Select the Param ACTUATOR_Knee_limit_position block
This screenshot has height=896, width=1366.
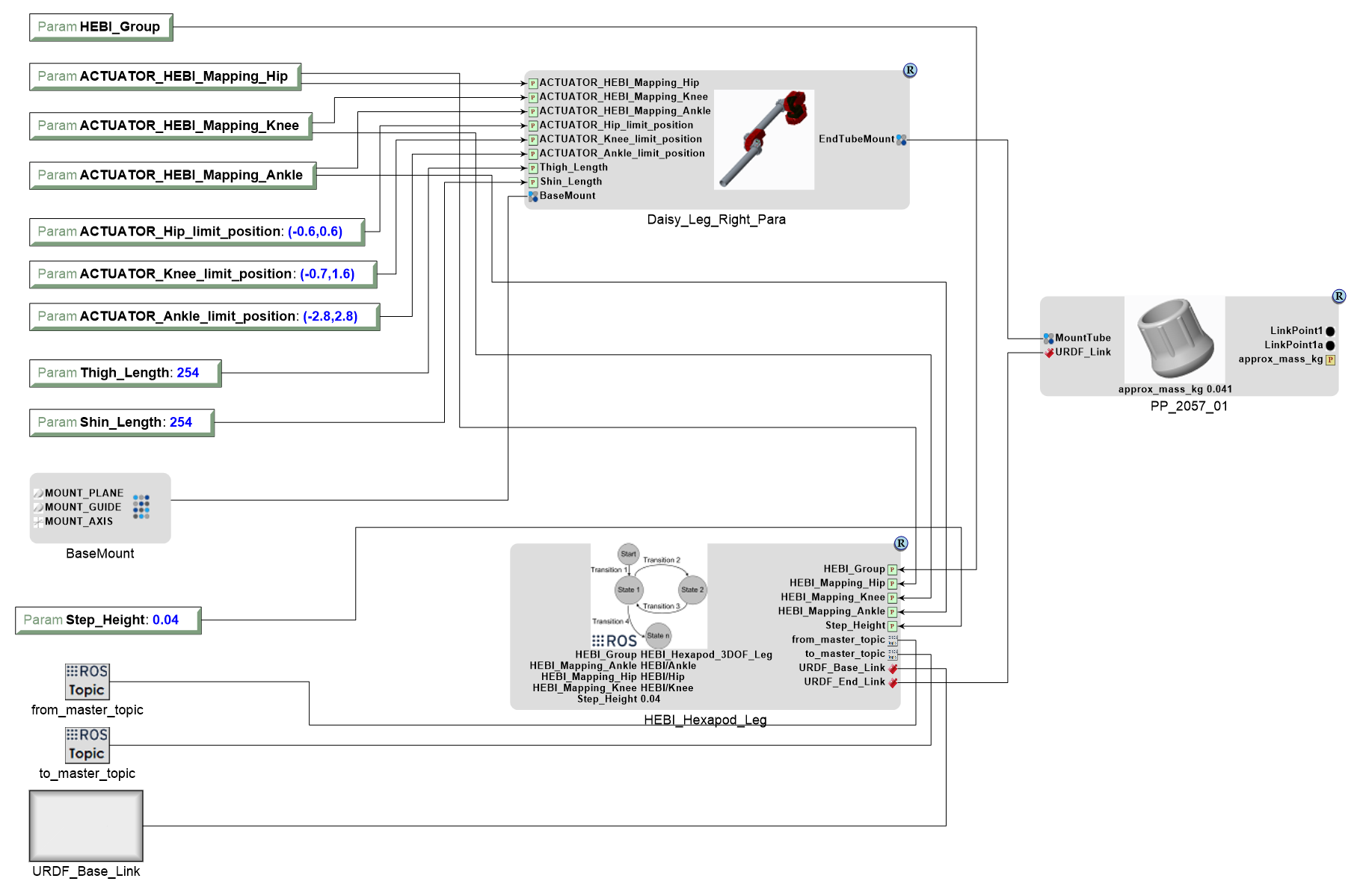(x=203, y=274)
